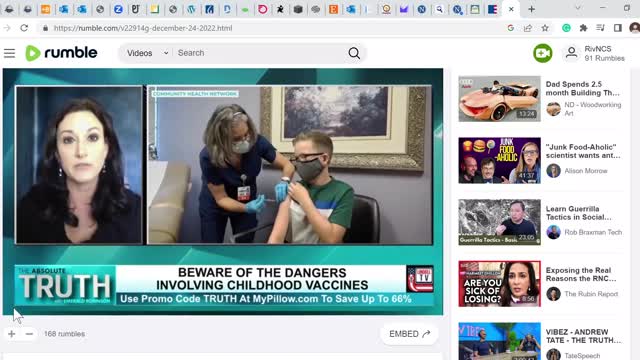
Task: Click the search magnifier icon
Action: point(354,53)
